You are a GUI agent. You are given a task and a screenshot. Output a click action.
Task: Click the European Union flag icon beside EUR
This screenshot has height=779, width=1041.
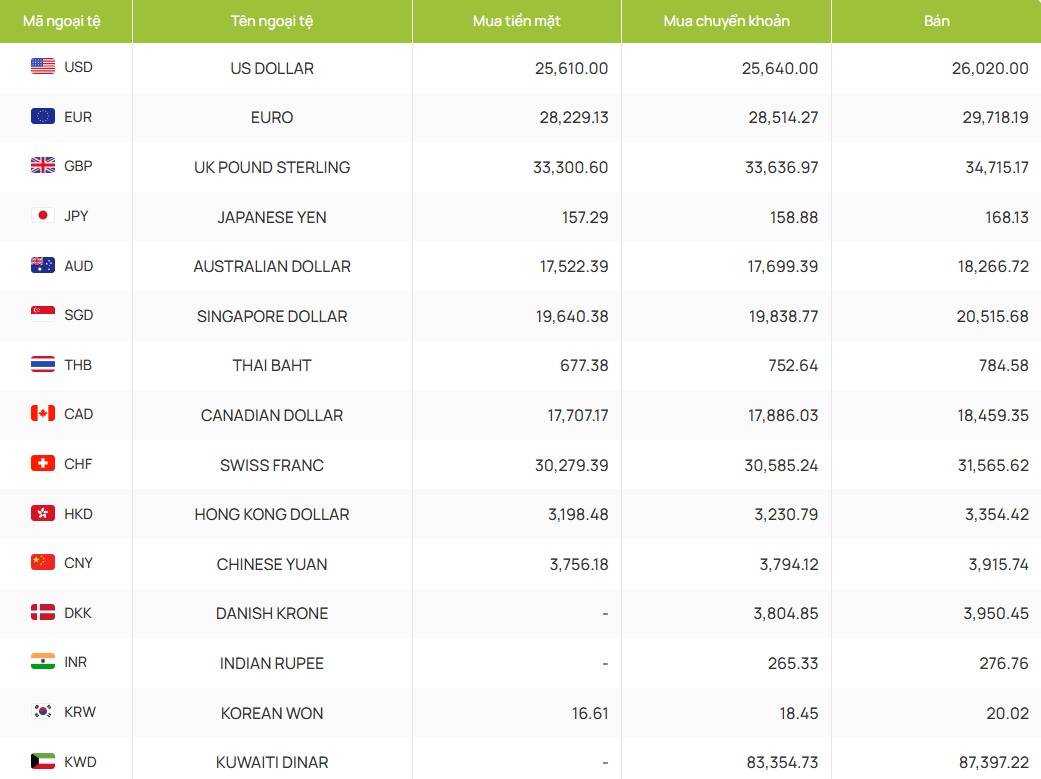42,116
